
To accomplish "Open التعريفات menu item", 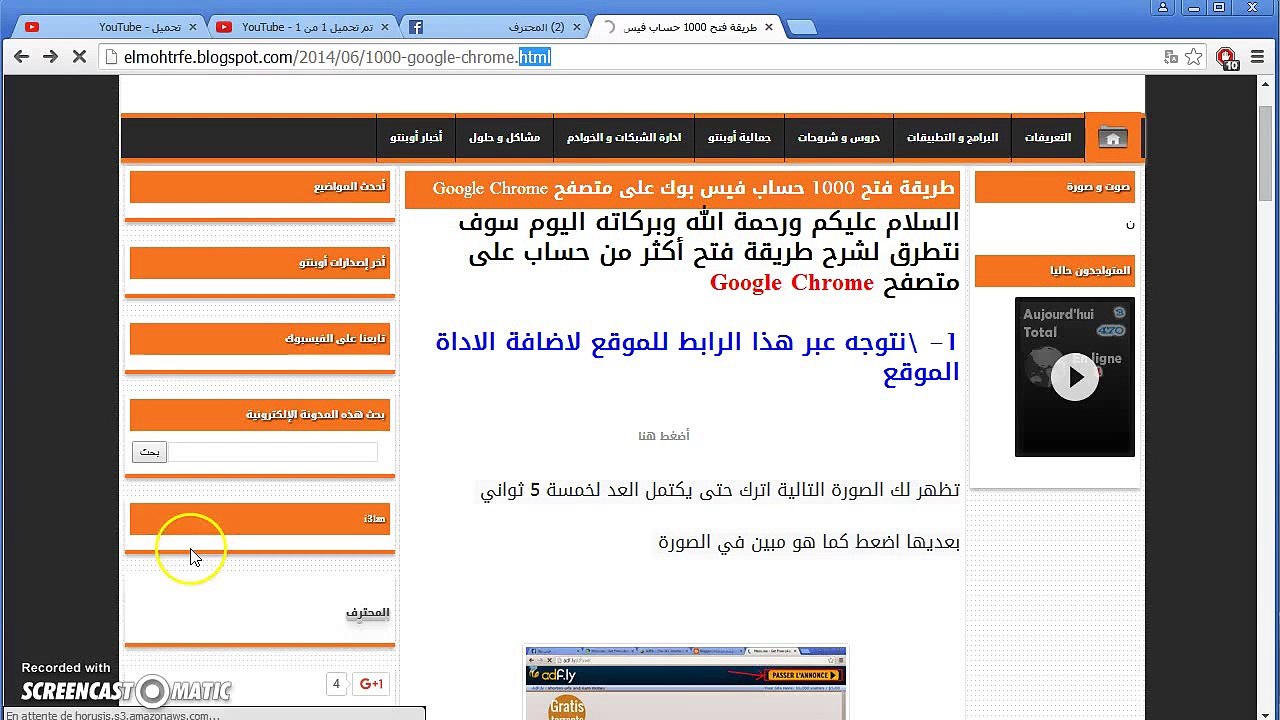I will [x=1047, y=138].
